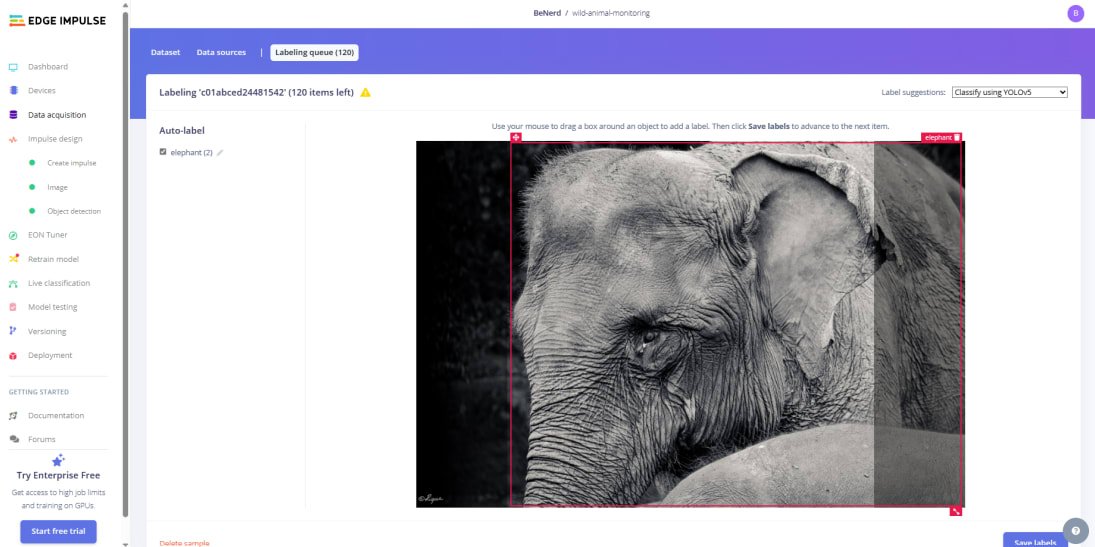Viewport: 1095px width, 547px height.
Task: Click BeNerd in the breadcrumb
Action: point(547,13)
